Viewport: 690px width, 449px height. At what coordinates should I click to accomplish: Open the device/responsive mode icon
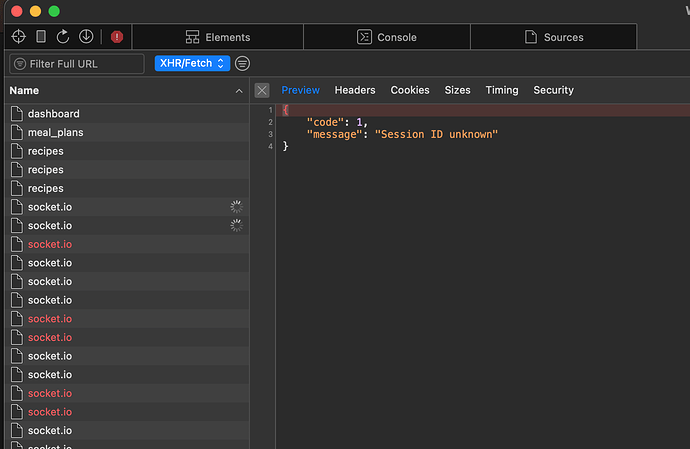41,37
